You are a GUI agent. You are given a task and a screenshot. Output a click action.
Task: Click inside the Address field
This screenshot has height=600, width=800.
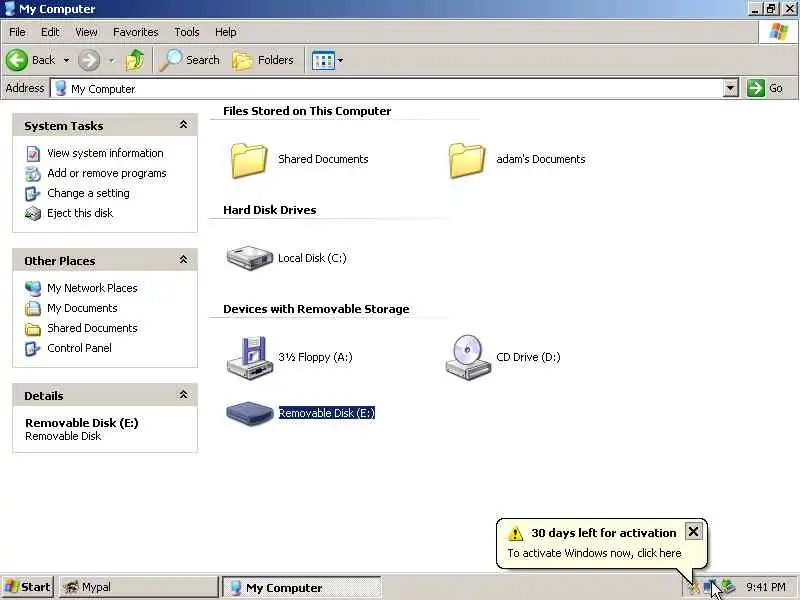[x=388, y=88]
